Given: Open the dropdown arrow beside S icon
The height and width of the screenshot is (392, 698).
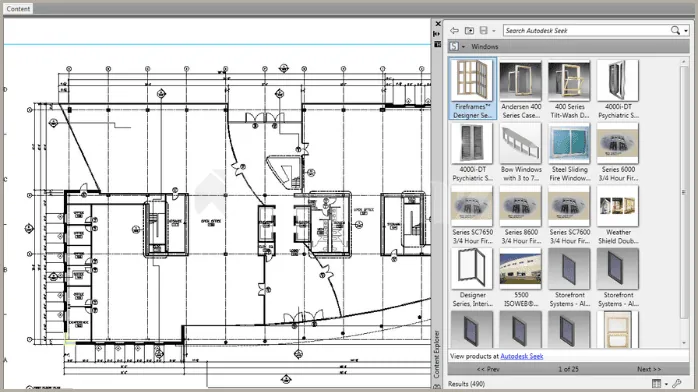Looking at the screenshot, I should [463, 47].
